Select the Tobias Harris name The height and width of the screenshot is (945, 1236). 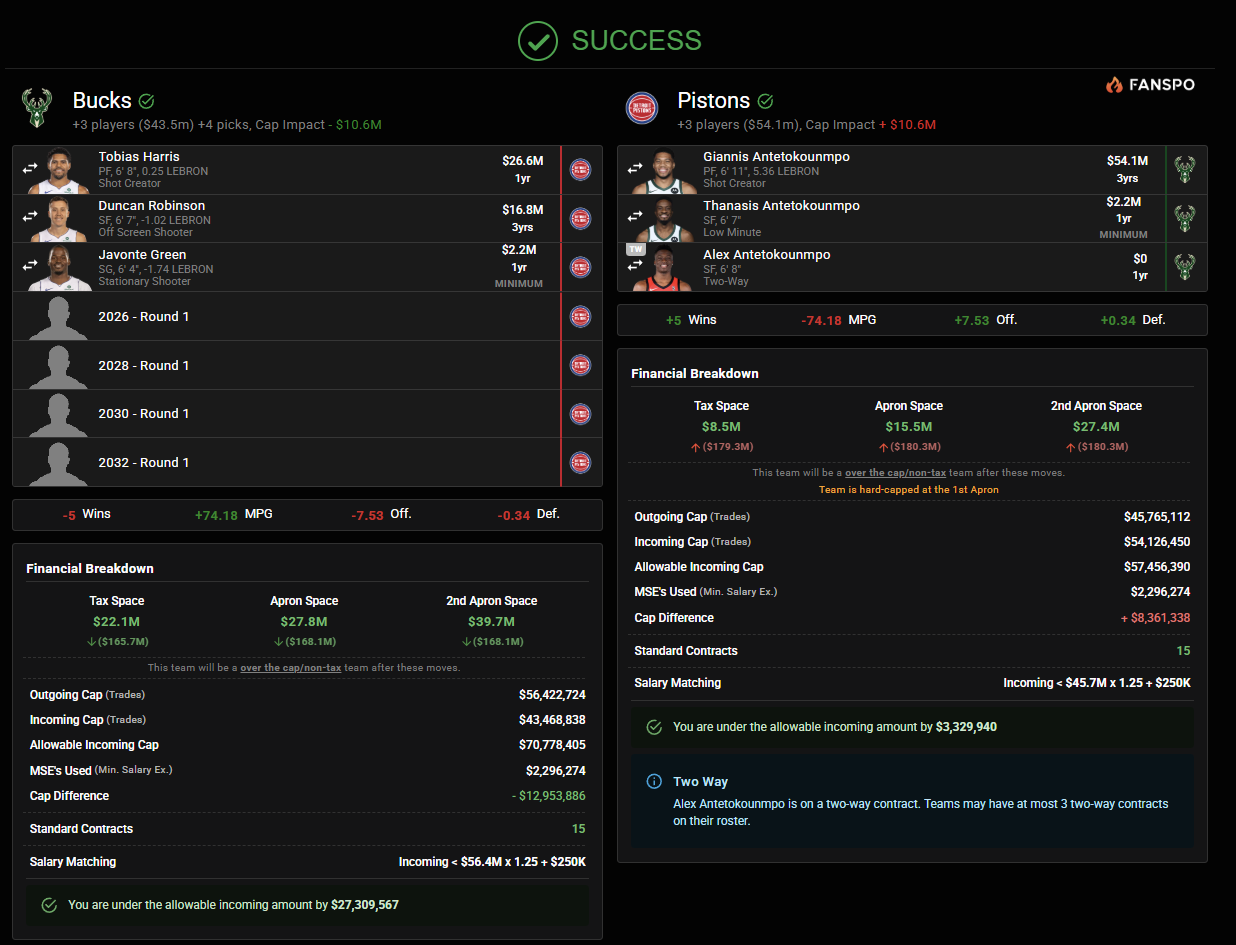tap(139, 156)
